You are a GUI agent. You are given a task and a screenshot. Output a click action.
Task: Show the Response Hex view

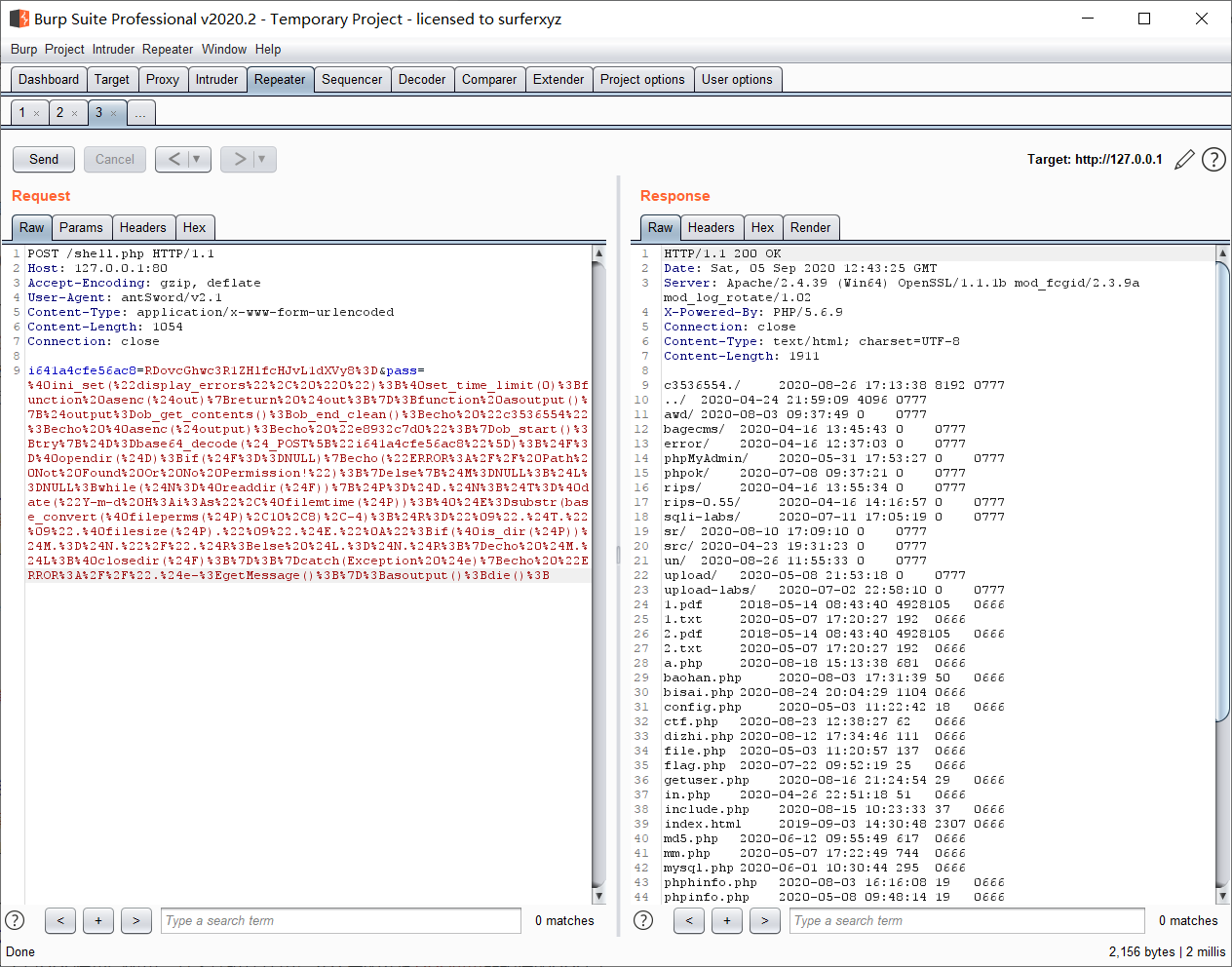(x=763, y=228)
